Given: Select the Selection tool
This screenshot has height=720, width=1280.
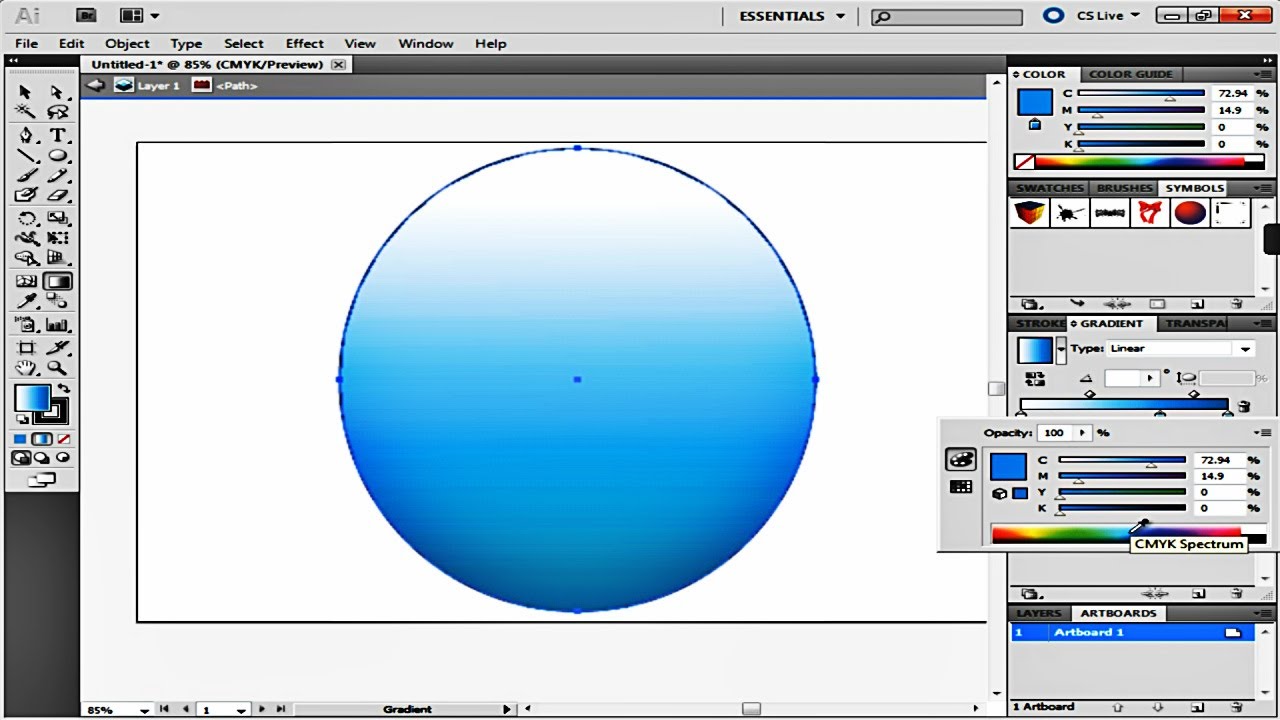Looking at the screenshot, I should coord(25,91).
